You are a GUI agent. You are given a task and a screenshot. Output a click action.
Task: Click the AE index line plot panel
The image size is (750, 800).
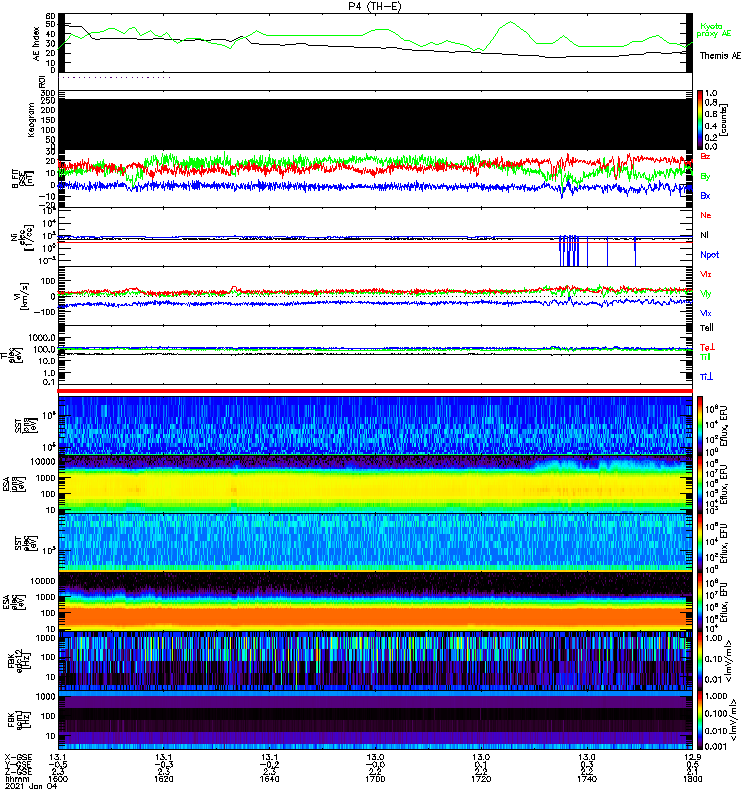tap(375, 42)
